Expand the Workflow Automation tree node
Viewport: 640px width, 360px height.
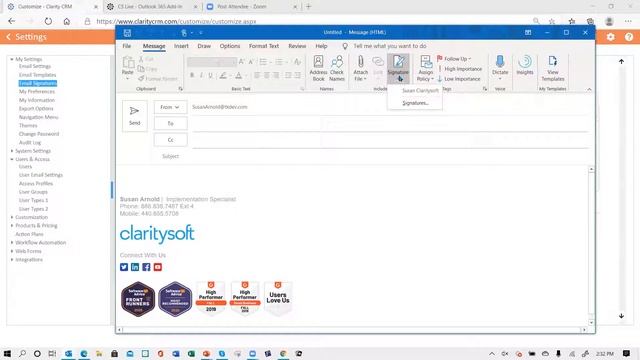pyautogui.click(x=12, y=242)
